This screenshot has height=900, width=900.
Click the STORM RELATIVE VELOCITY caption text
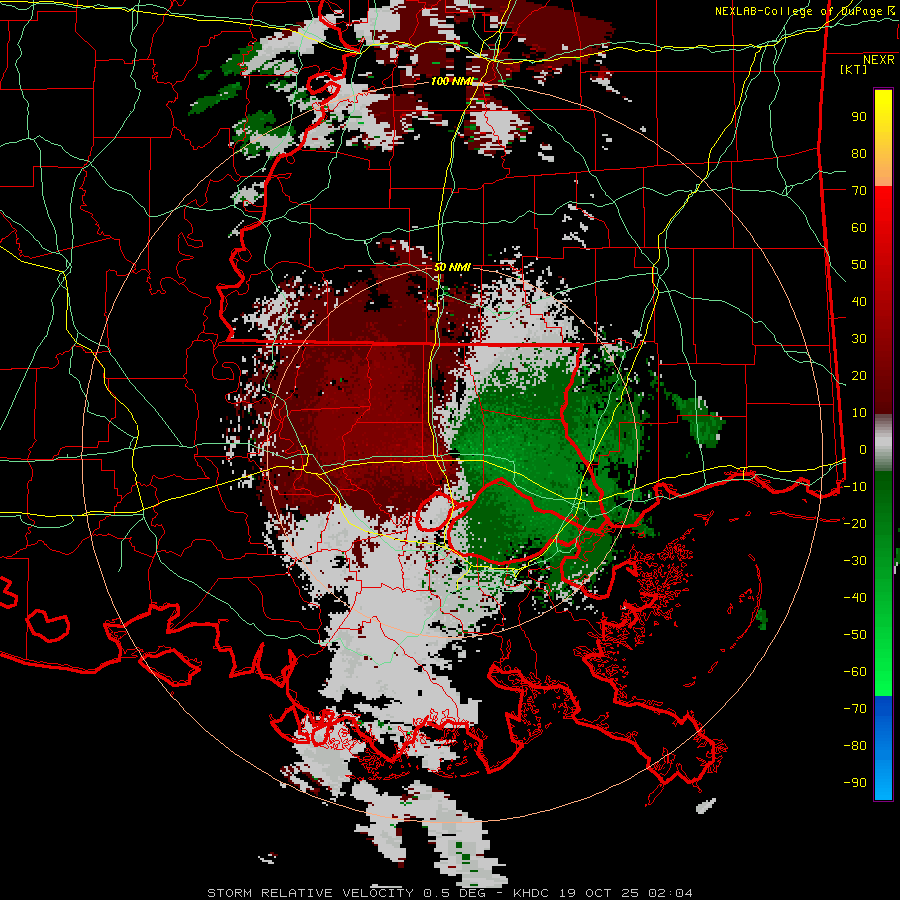310,893
